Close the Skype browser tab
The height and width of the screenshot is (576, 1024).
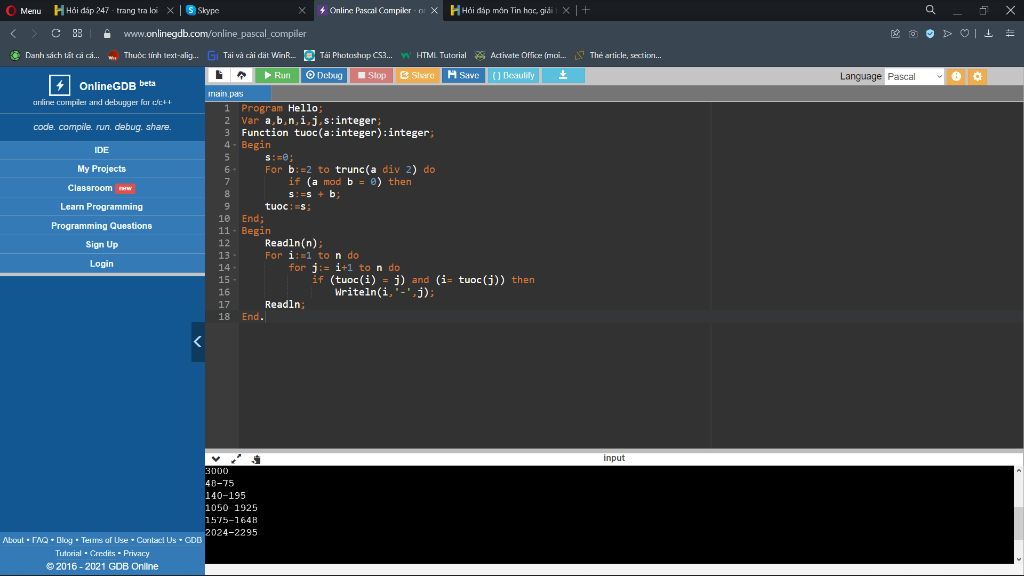302,10
